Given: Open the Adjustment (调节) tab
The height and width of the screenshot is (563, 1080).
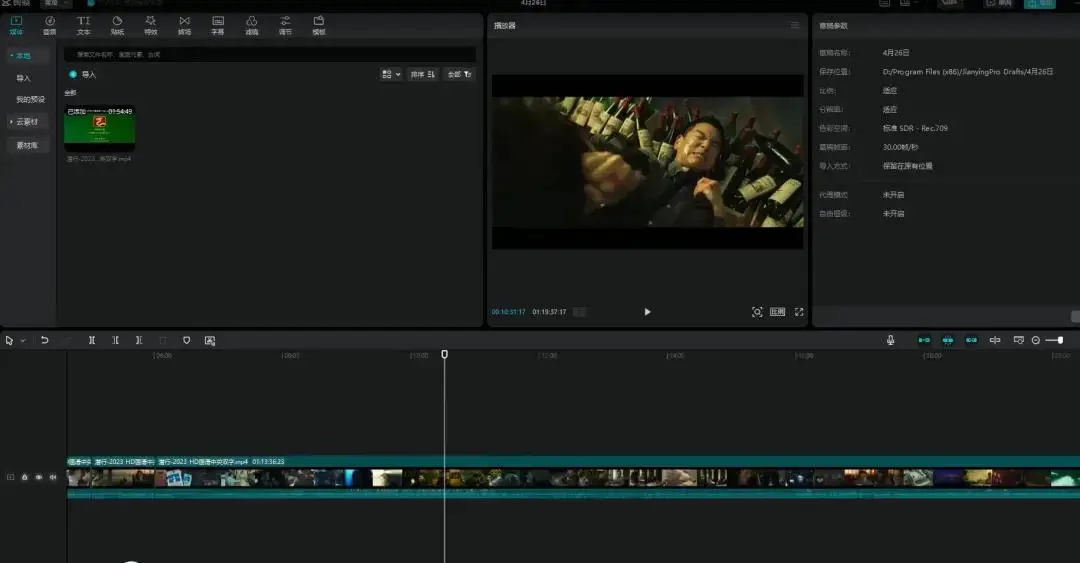Looking at the screenshot, I should click(285, 25).
